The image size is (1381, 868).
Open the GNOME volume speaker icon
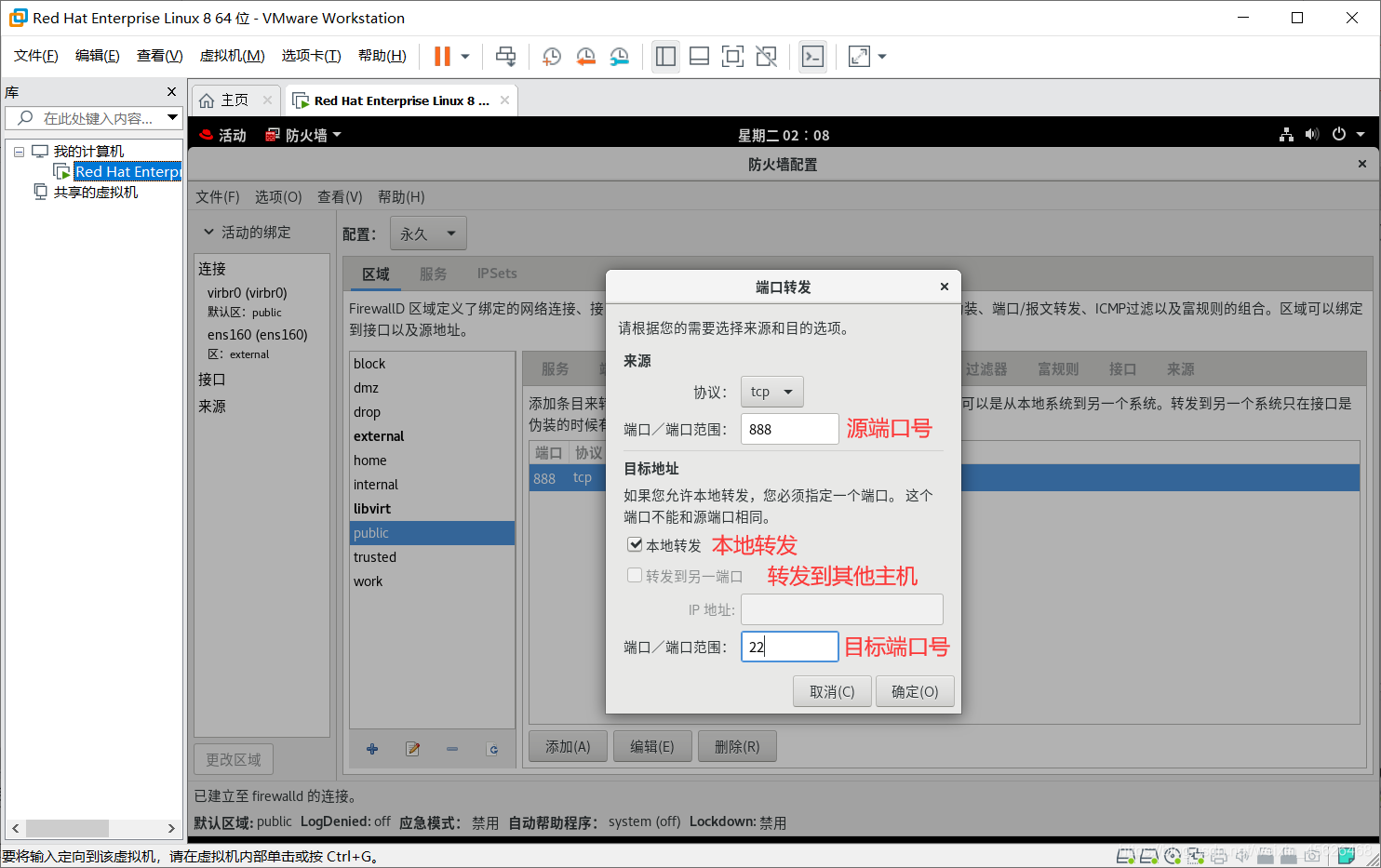[1312, 135]
